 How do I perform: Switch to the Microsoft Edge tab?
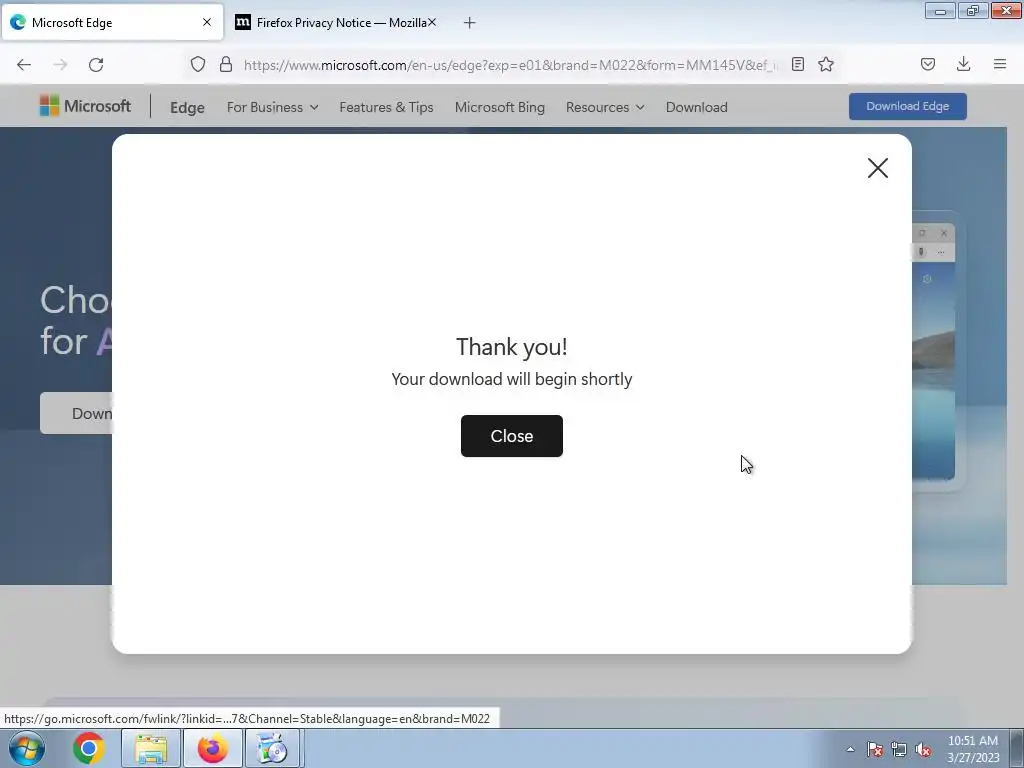tap(112, 23)
